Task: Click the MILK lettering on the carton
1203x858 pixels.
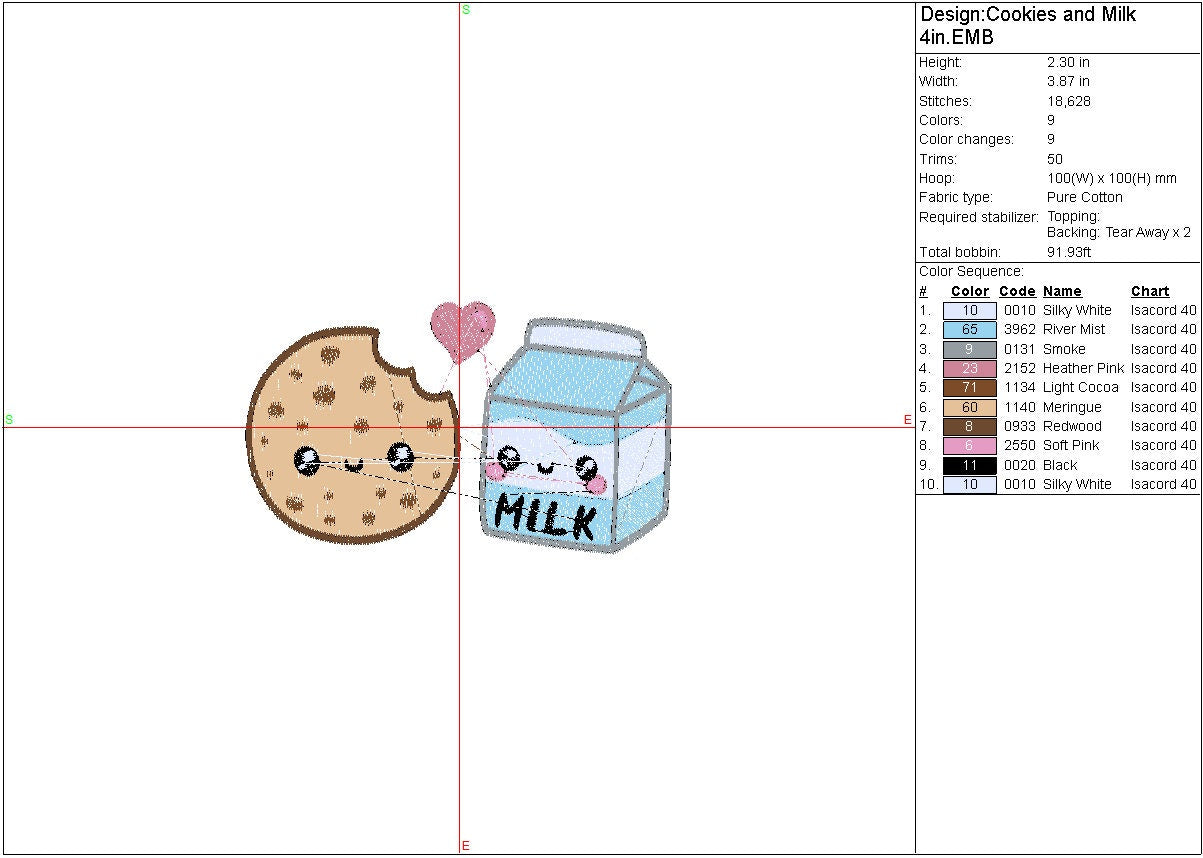Action: pos(546,515)
